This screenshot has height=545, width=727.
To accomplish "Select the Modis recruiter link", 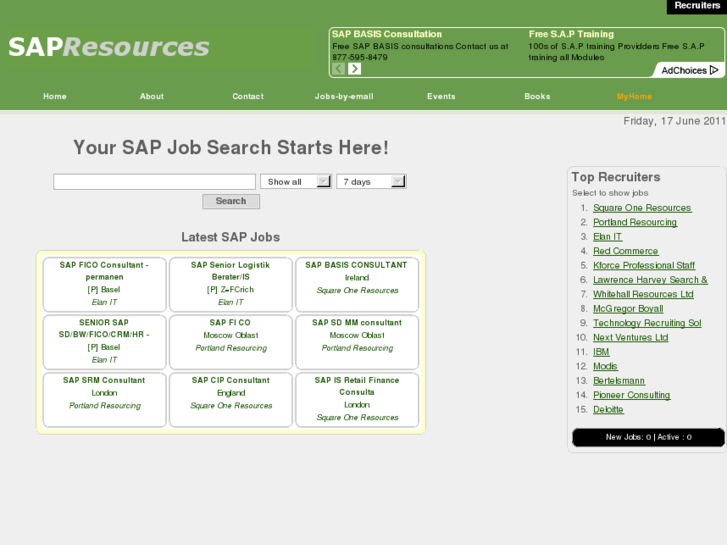I will pyautogui.click(x=605, y=366).
